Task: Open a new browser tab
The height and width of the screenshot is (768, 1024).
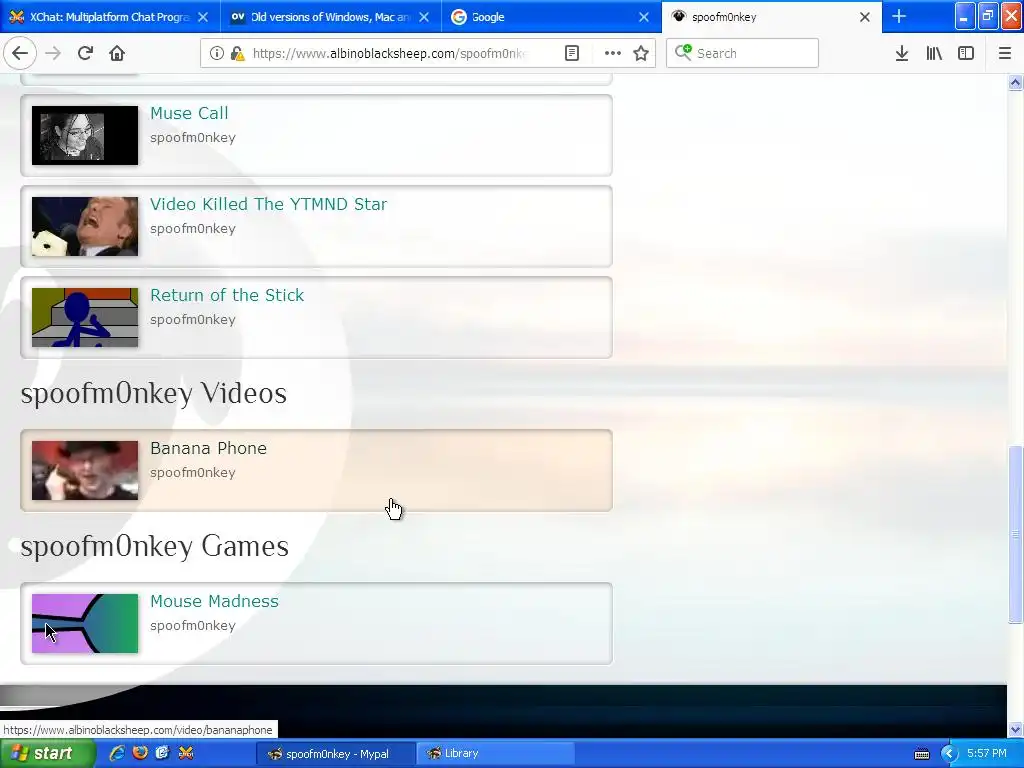Action: (899, 16)
